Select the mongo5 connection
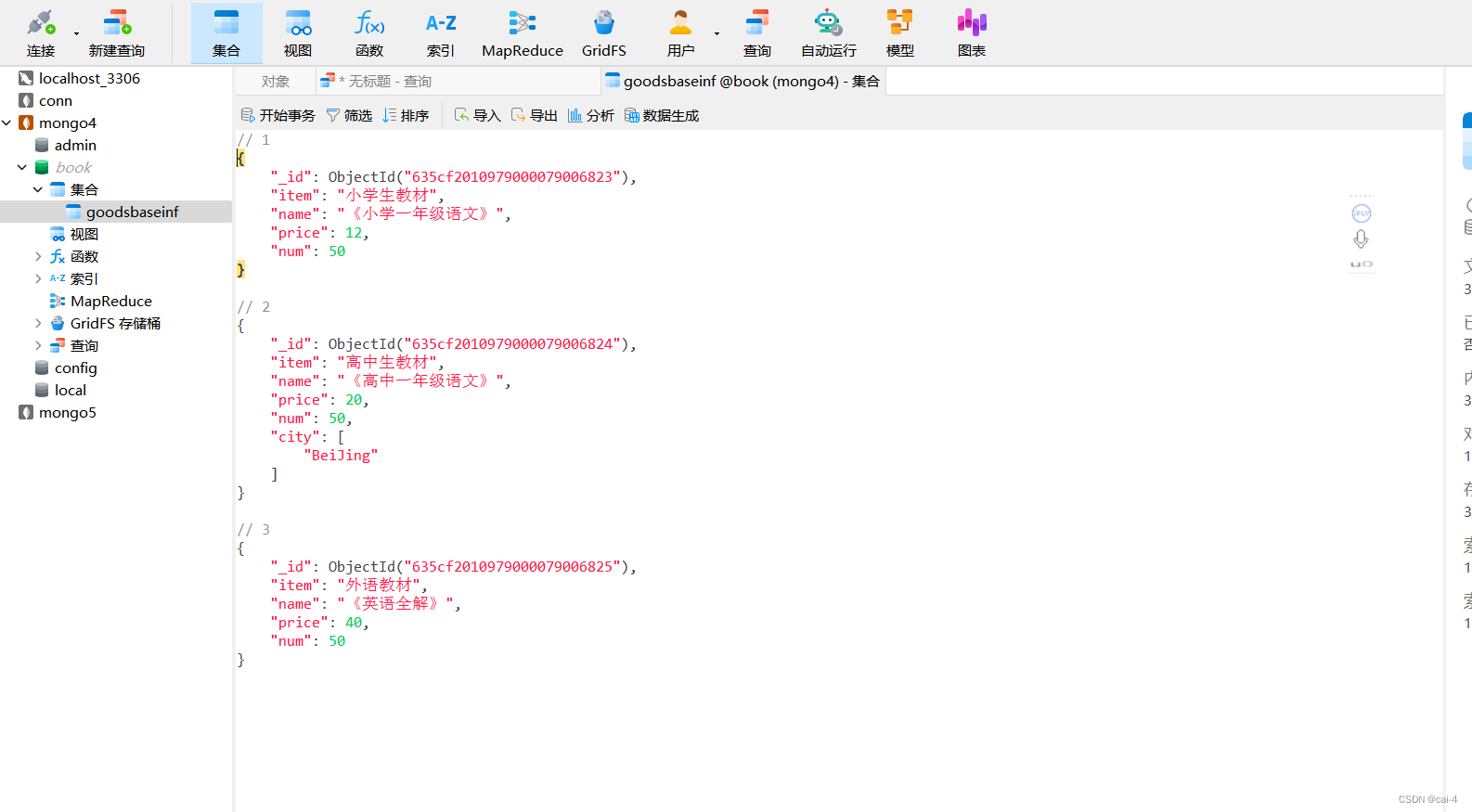Image resolution: width=1472 pixels, height=812 pixels. (x=67, y=412)
